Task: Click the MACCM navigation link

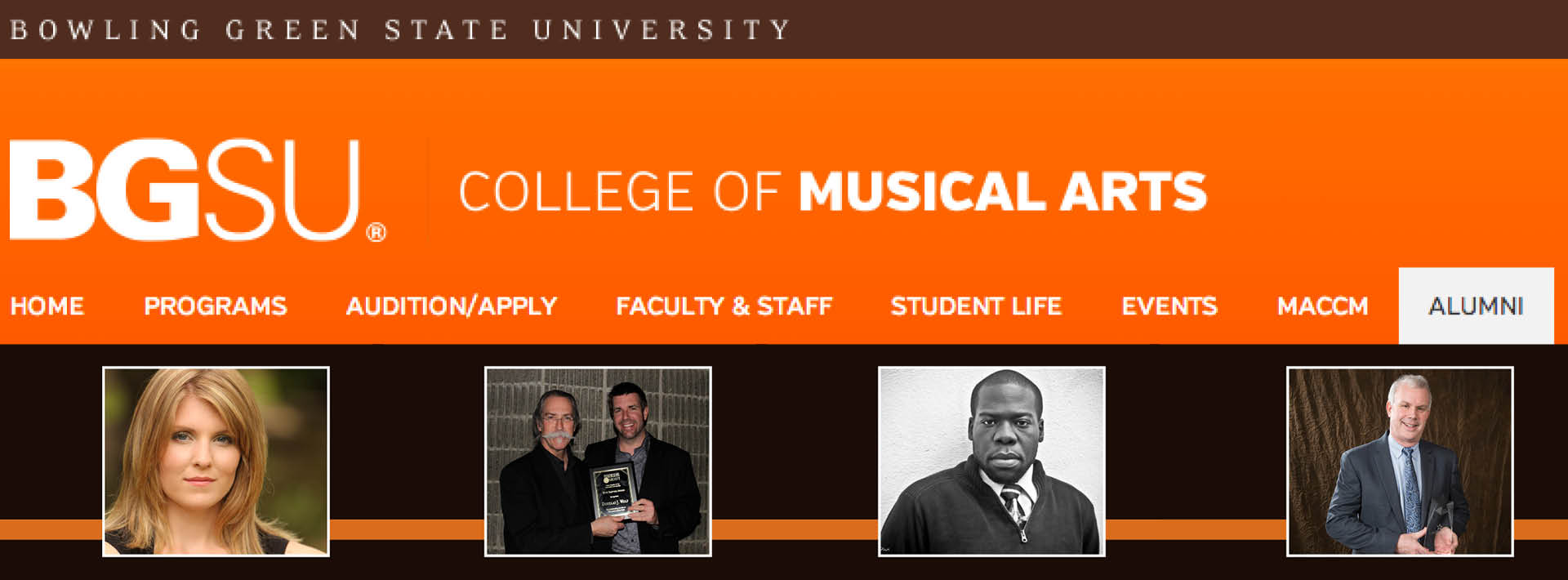Action: coord(1322,306)
